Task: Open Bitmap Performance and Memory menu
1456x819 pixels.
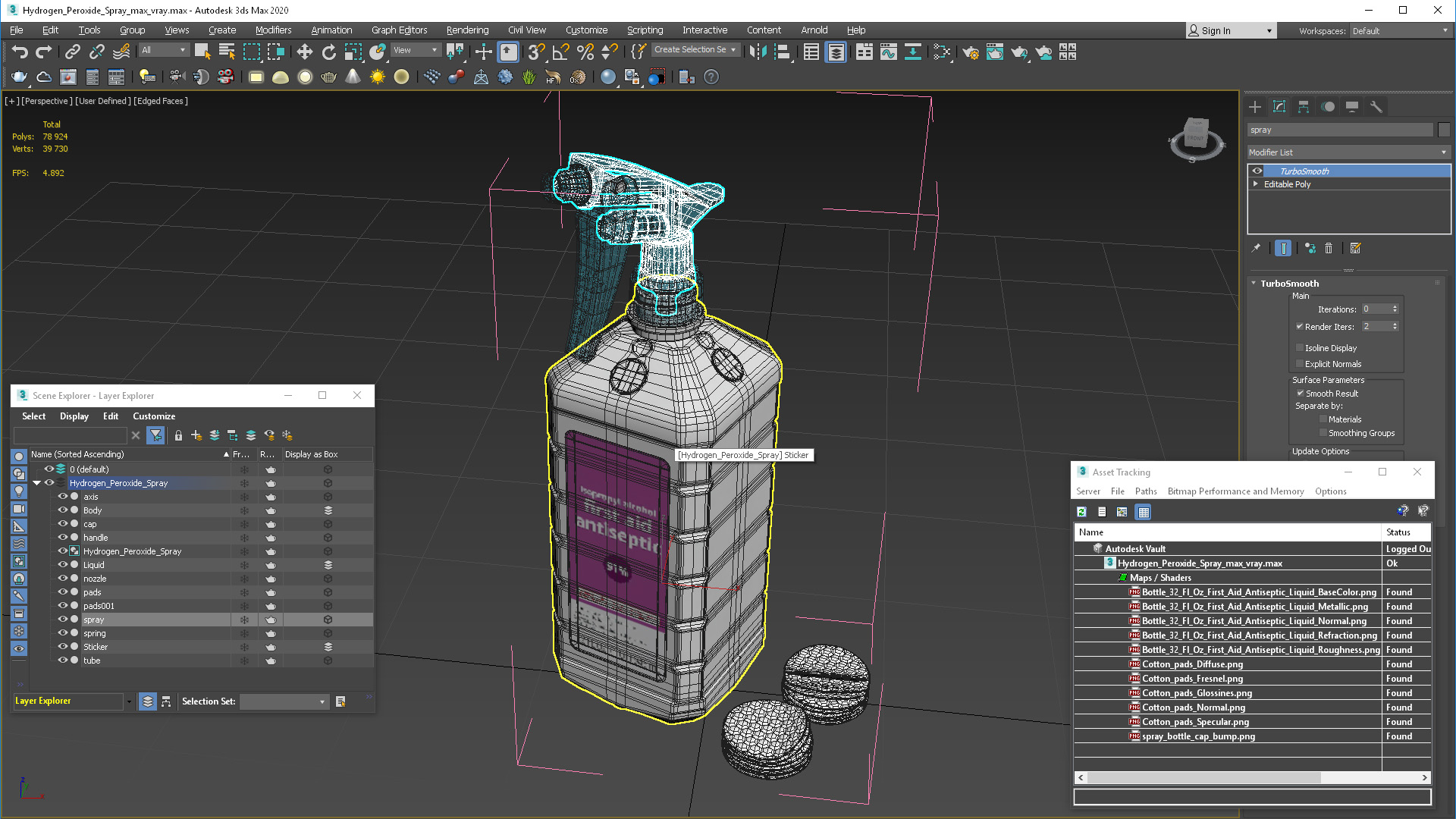Action: click(1235, 491)
